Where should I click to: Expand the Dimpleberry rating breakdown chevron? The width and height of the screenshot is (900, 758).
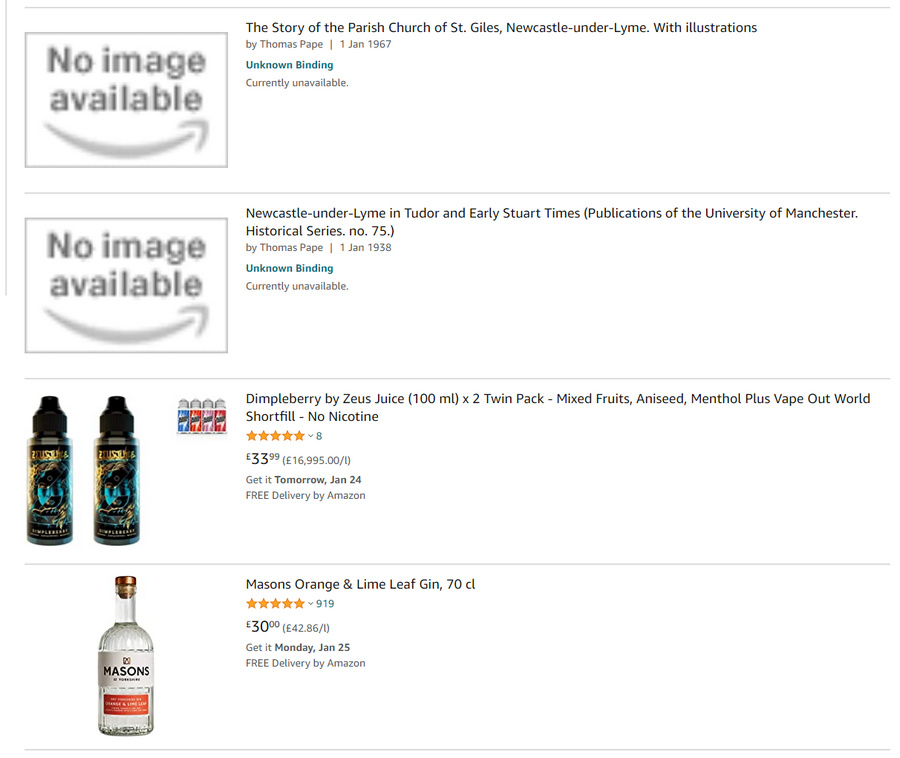310,436
